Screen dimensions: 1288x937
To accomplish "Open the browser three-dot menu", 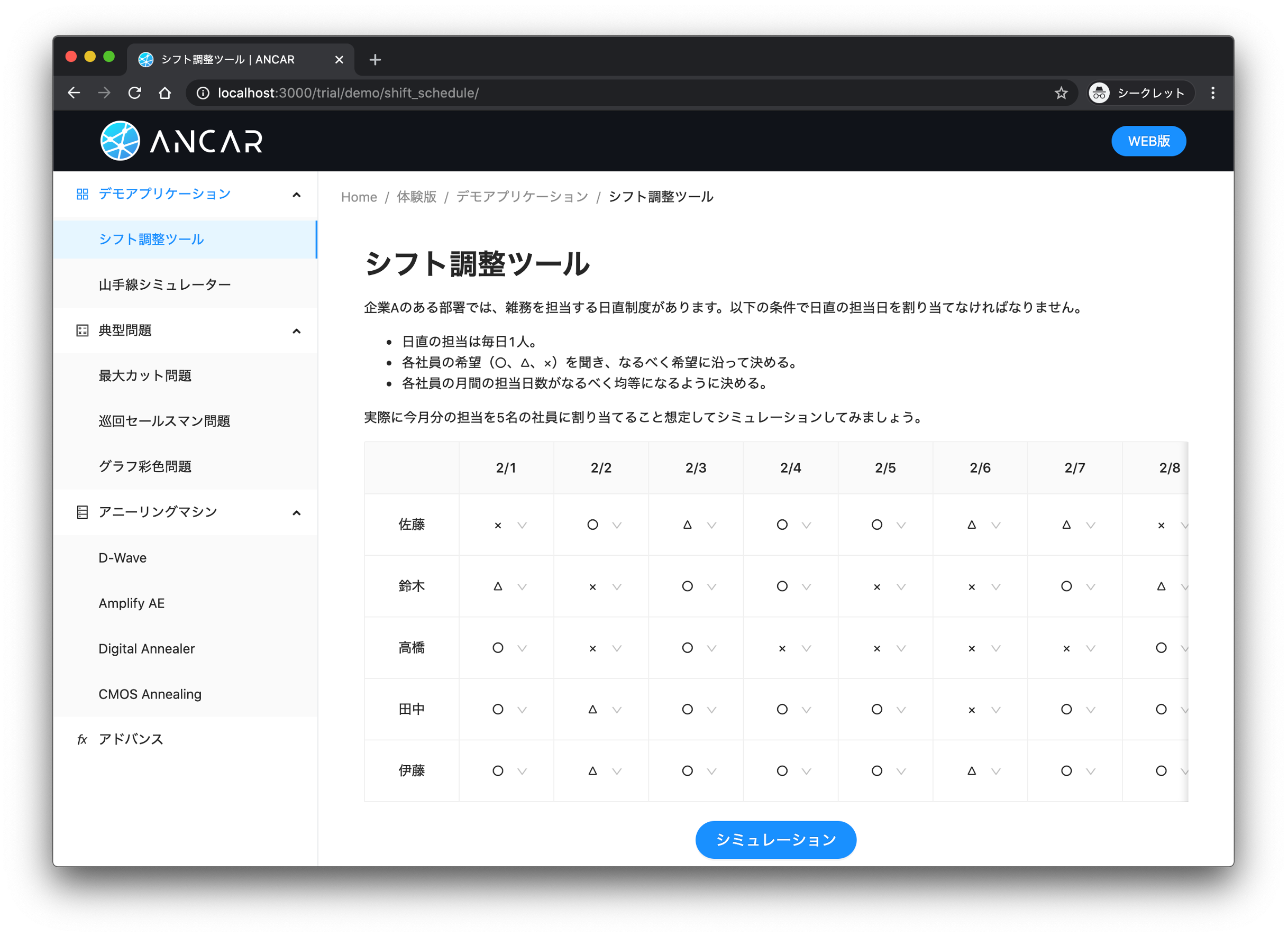I will [1212, 93].
